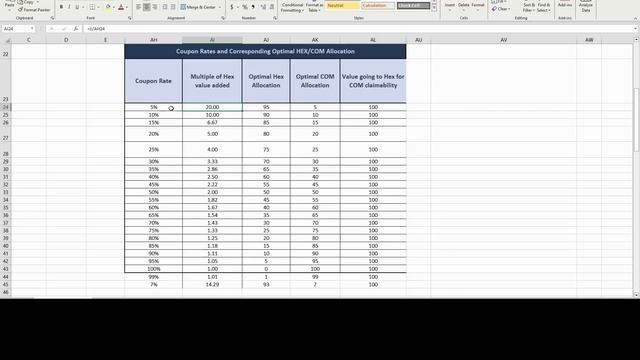
Task: Align text right icon
Action: click(x=155, y=7)
